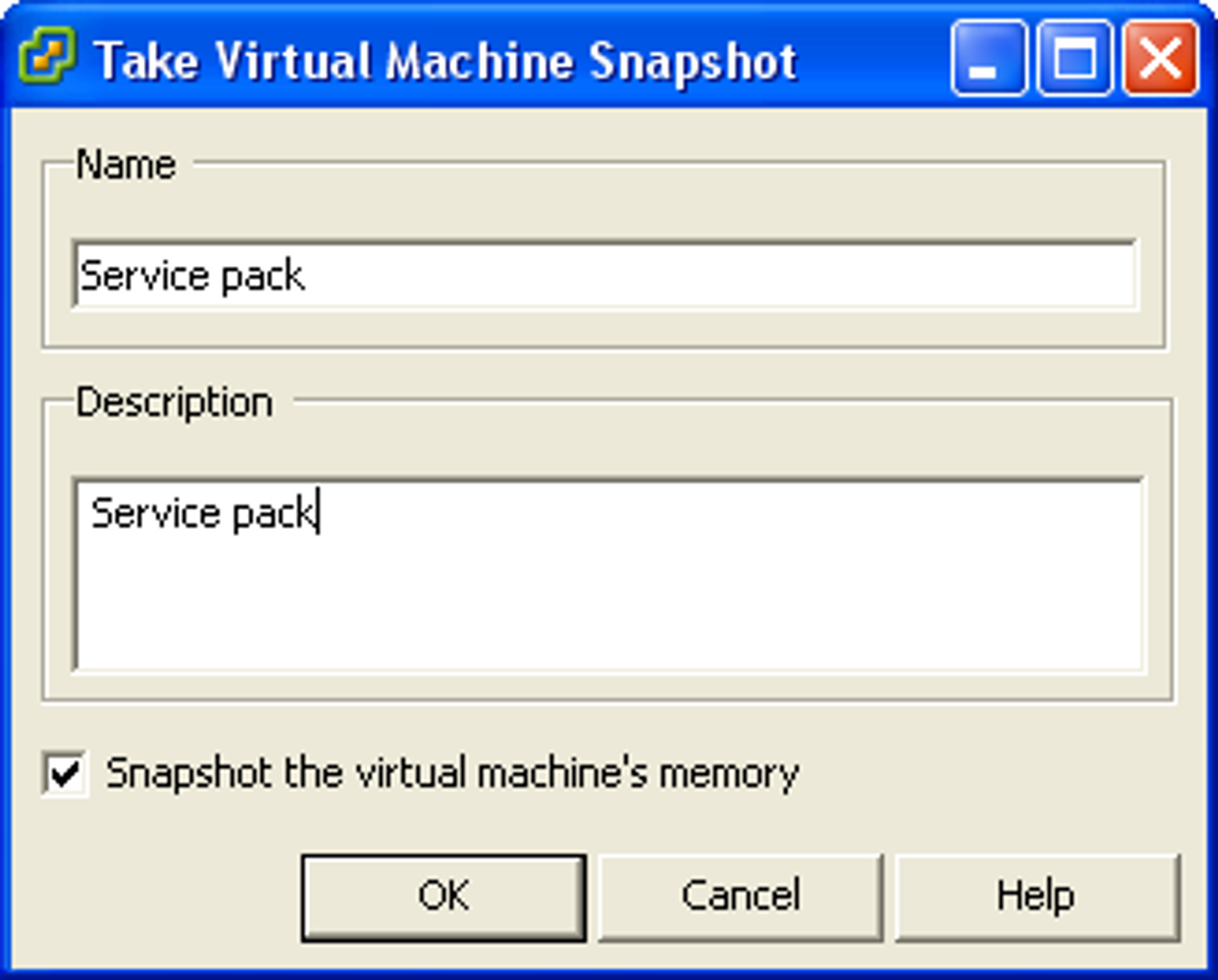Click the word "Service" in the Description box

(156, 513)
